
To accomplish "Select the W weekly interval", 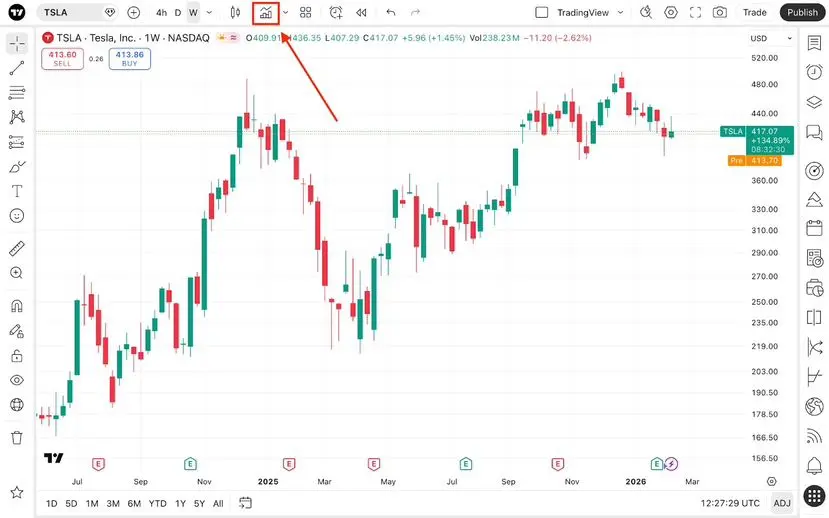I will click(x=193, y=12).
